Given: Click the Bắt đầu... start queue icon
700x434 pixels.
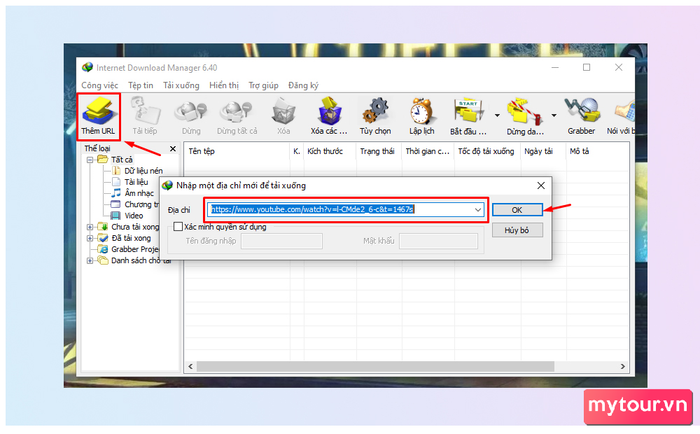Looking at the screenshot, I should coord(468,116).
